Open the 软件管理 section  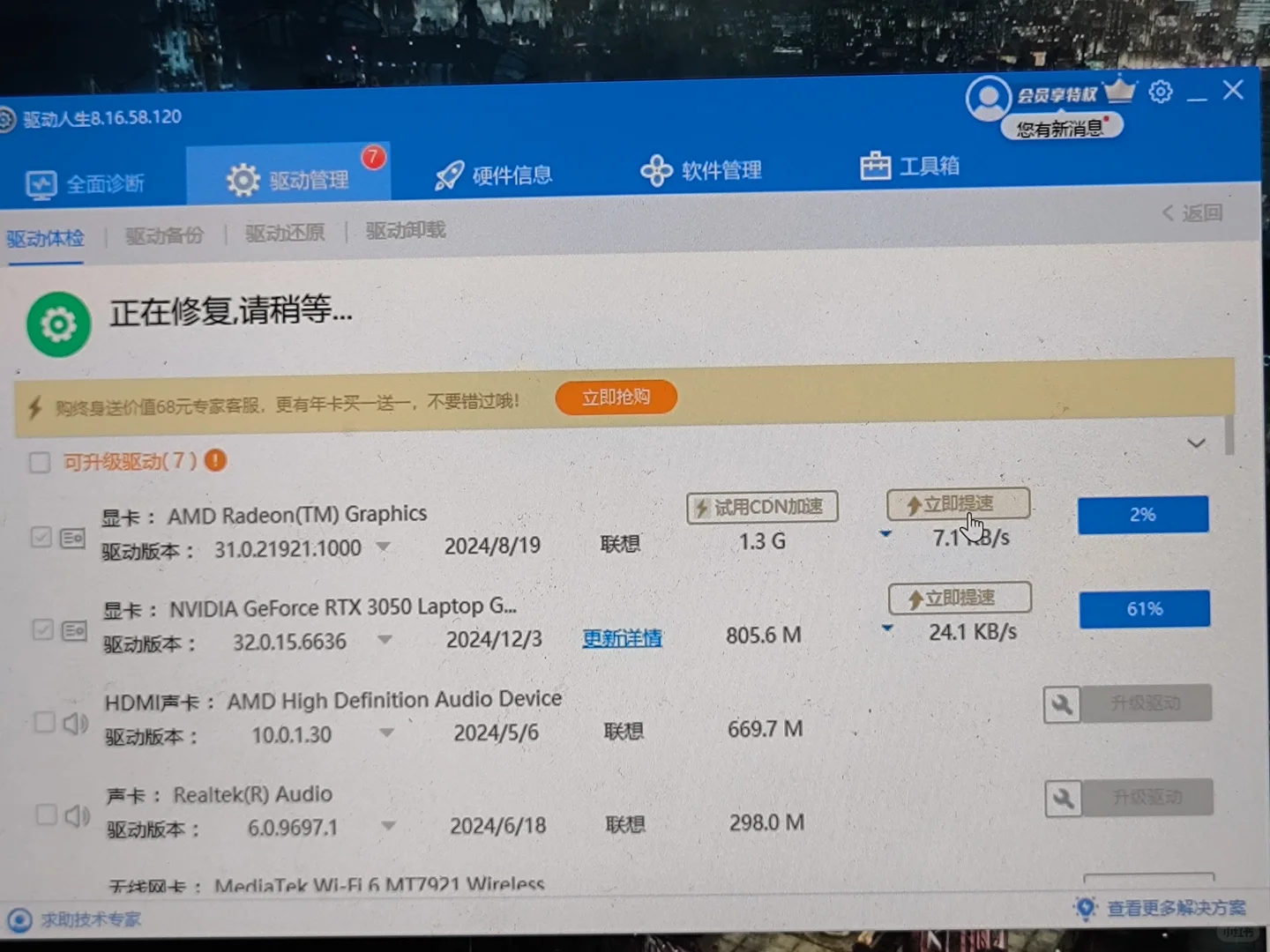pos(702,169)
